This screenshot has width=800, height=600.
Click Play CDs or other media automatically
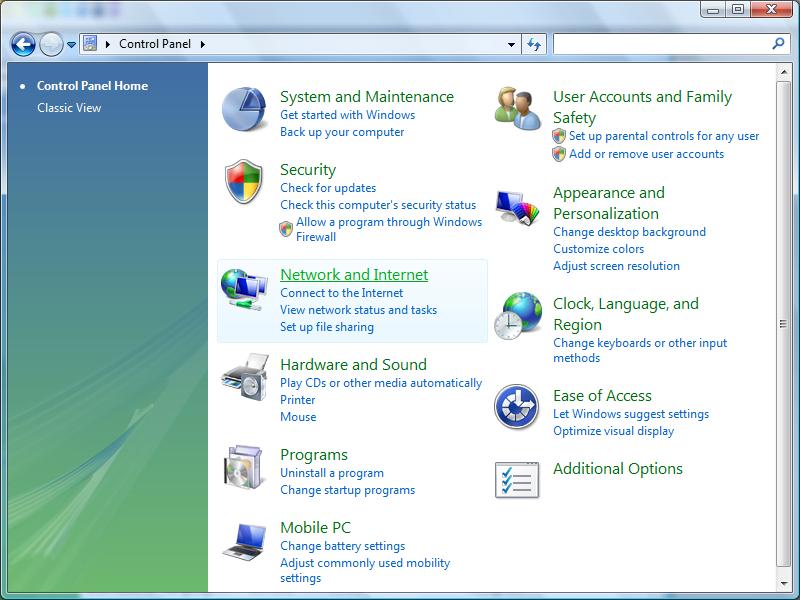[381, 383]
